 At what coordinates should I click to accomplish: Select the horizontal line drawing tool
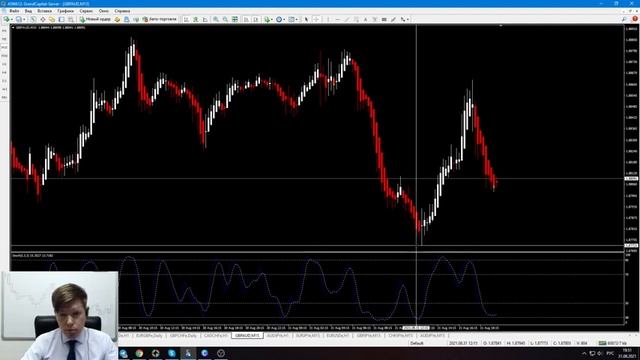tap(338, 19)
